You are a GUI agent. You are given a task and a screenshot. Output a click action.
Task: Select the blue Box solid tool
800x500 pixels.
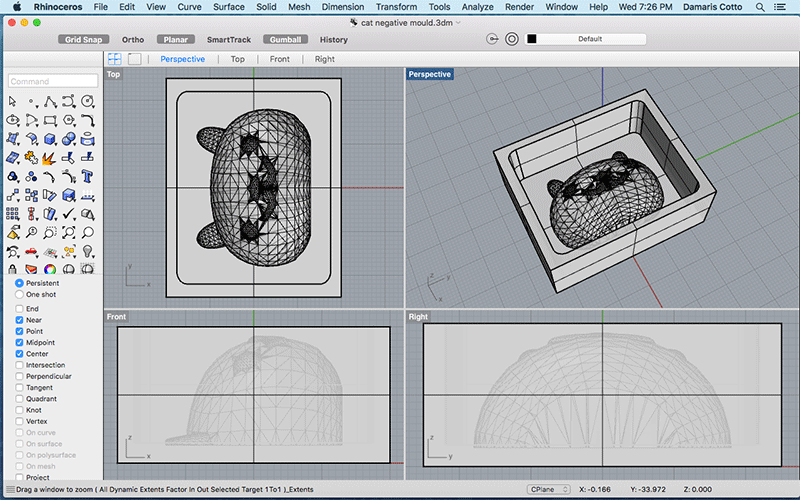[x=50, y=139]
